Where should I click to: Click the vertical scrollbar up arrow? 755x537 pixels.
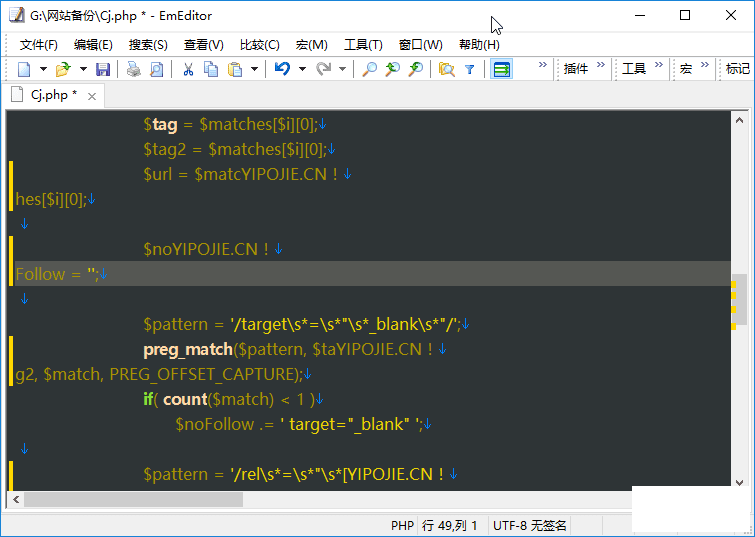click(740, 120)
